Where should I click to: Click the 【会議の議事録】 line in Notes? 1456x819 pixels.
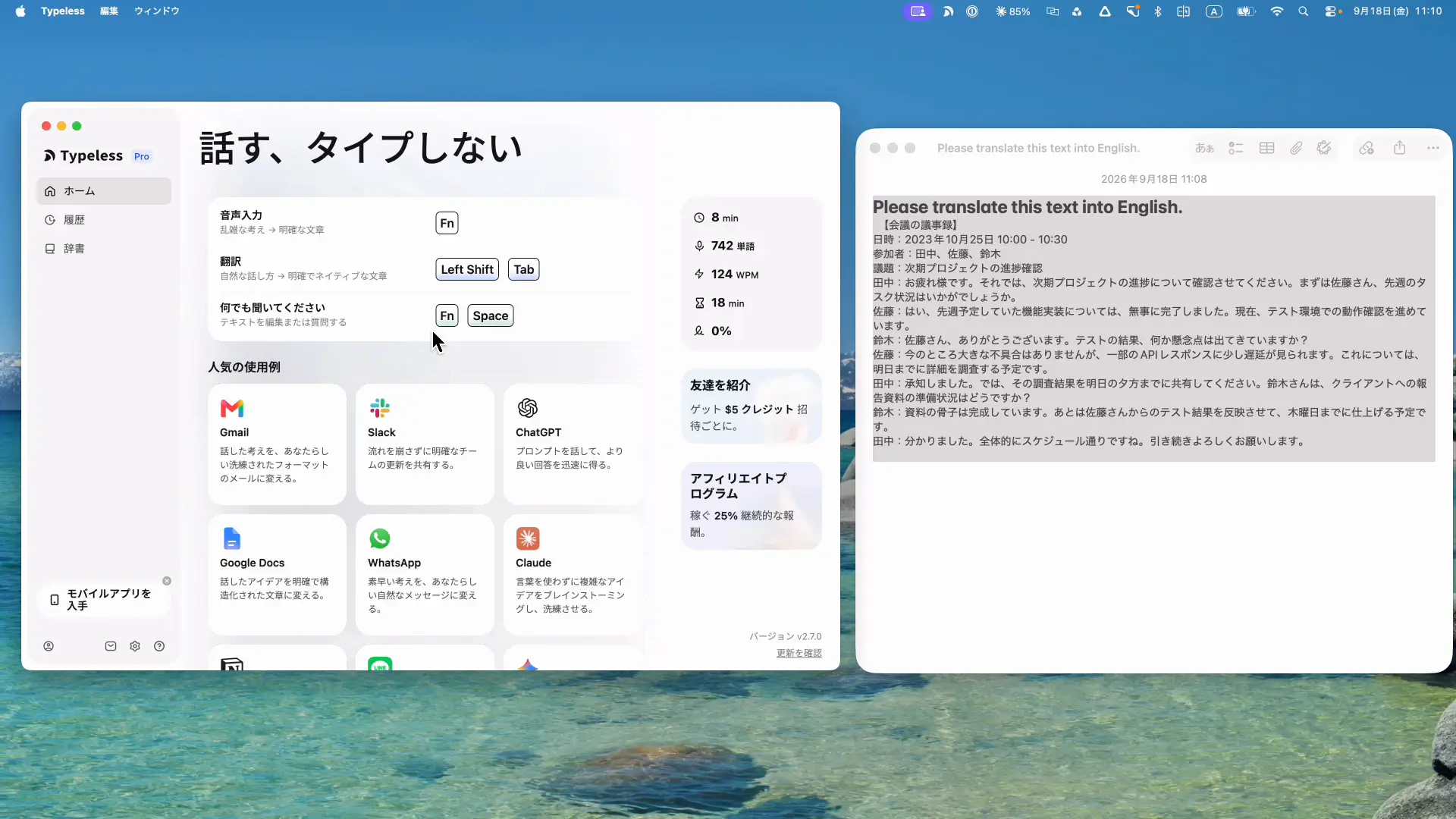click(918, 225)
